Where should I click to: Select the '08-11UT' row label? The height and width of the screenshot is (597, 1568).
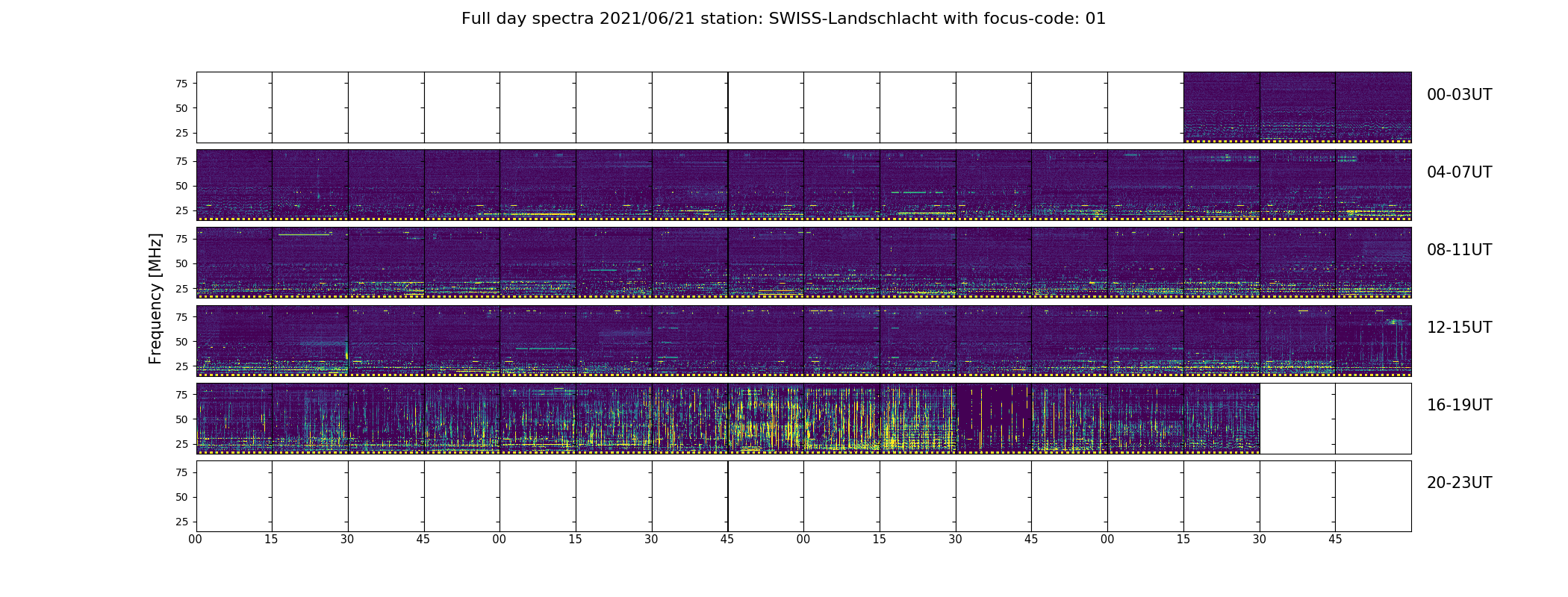pos(1459,250)
